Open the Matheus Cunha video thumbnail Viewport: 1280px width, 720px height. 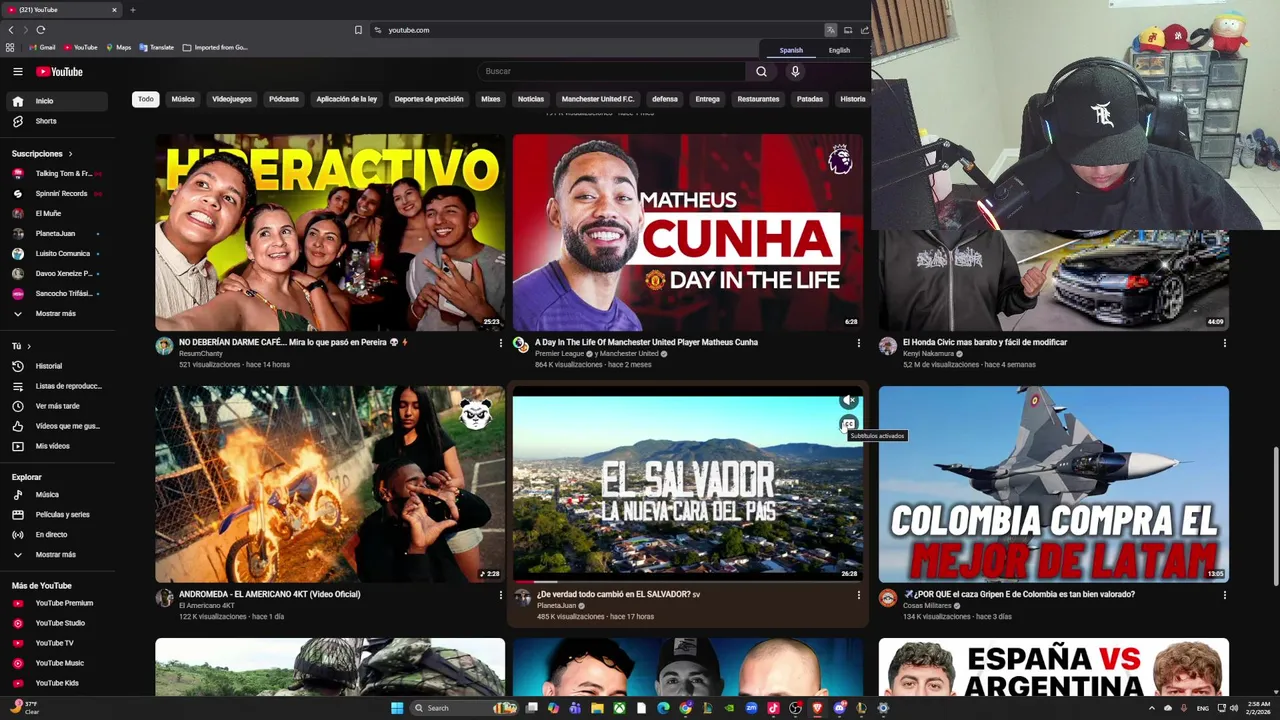[x=688, y=232]
